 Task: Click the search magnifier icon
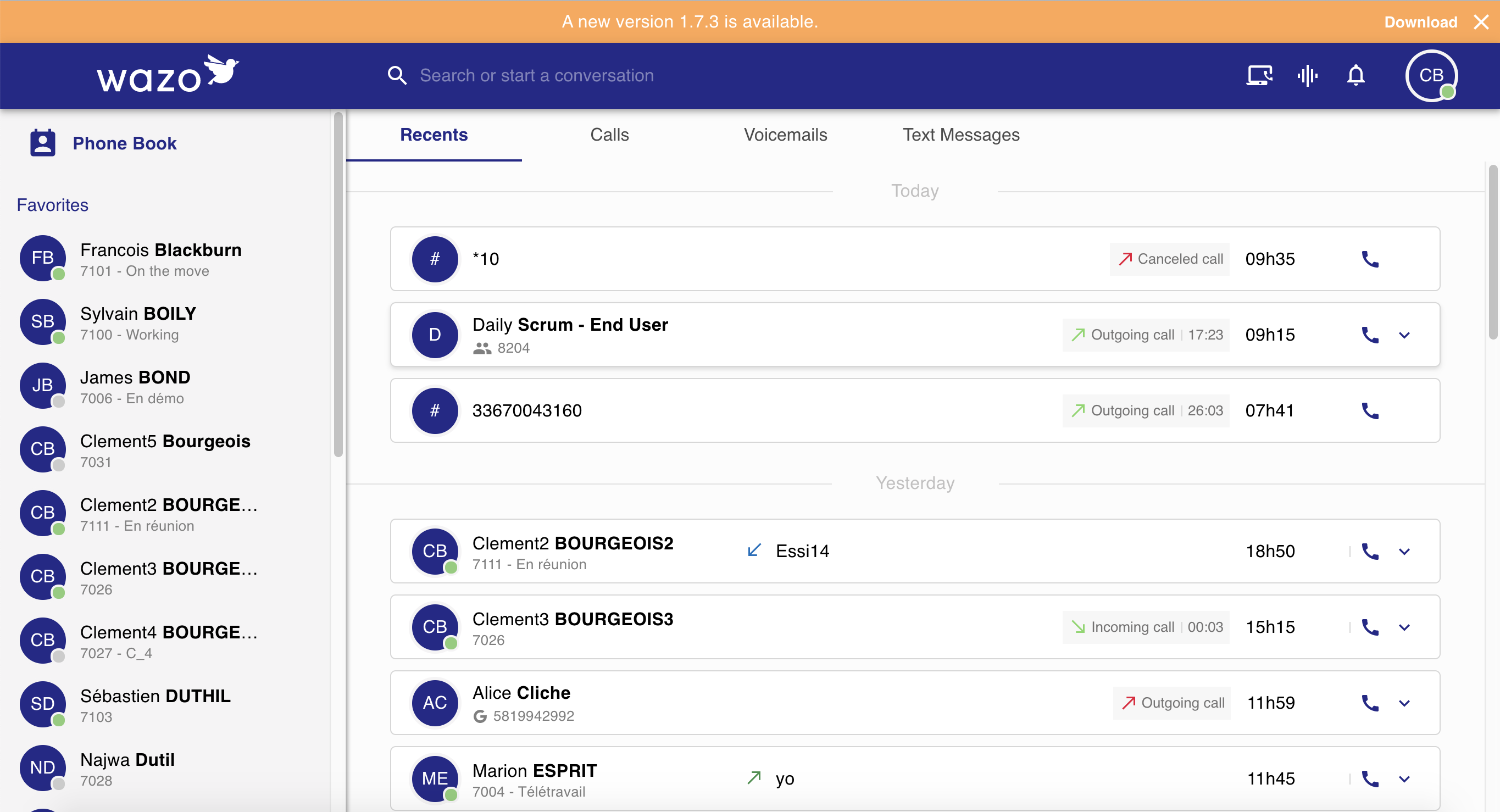(x=397, y=76)
